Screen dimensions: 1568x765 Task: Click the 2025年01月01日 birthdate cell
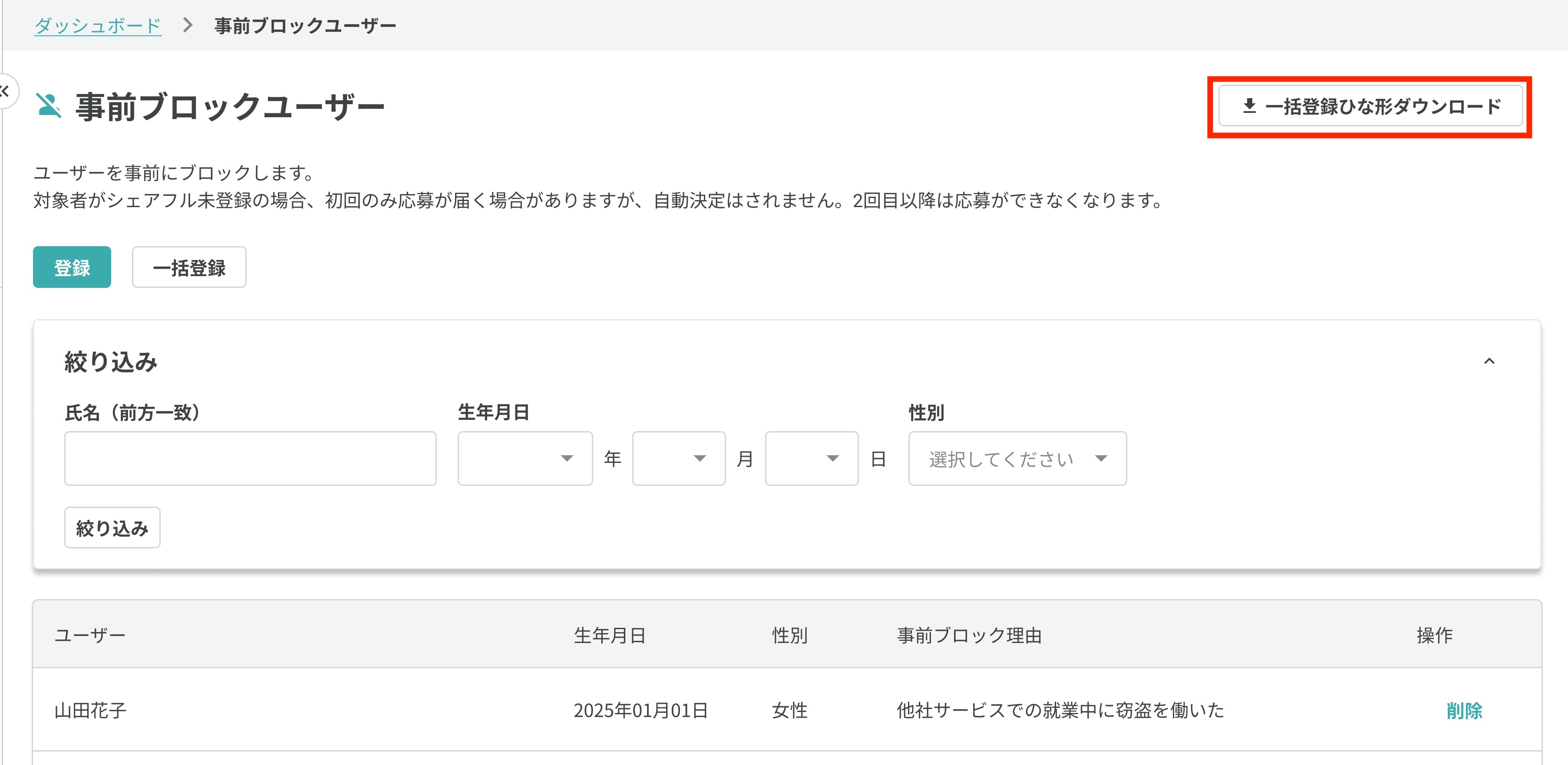pos(640,710)
